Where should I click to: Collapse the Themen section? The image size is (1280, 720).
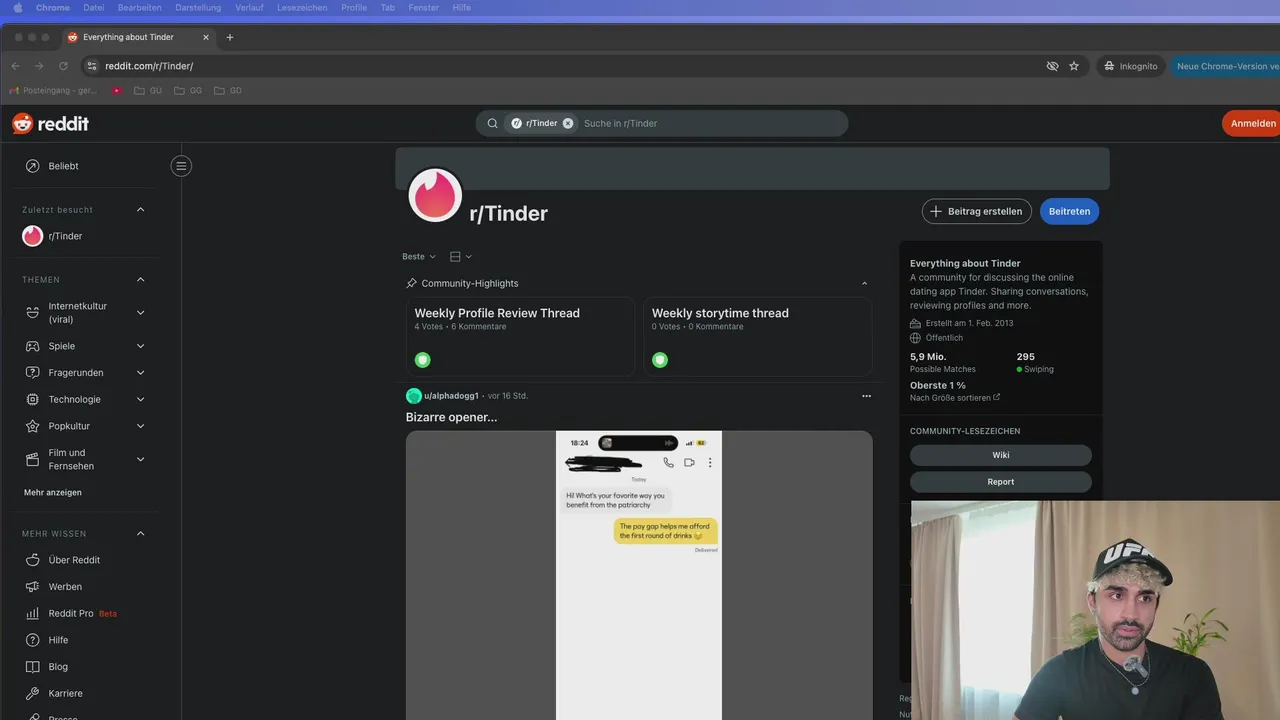coord(140,280)
